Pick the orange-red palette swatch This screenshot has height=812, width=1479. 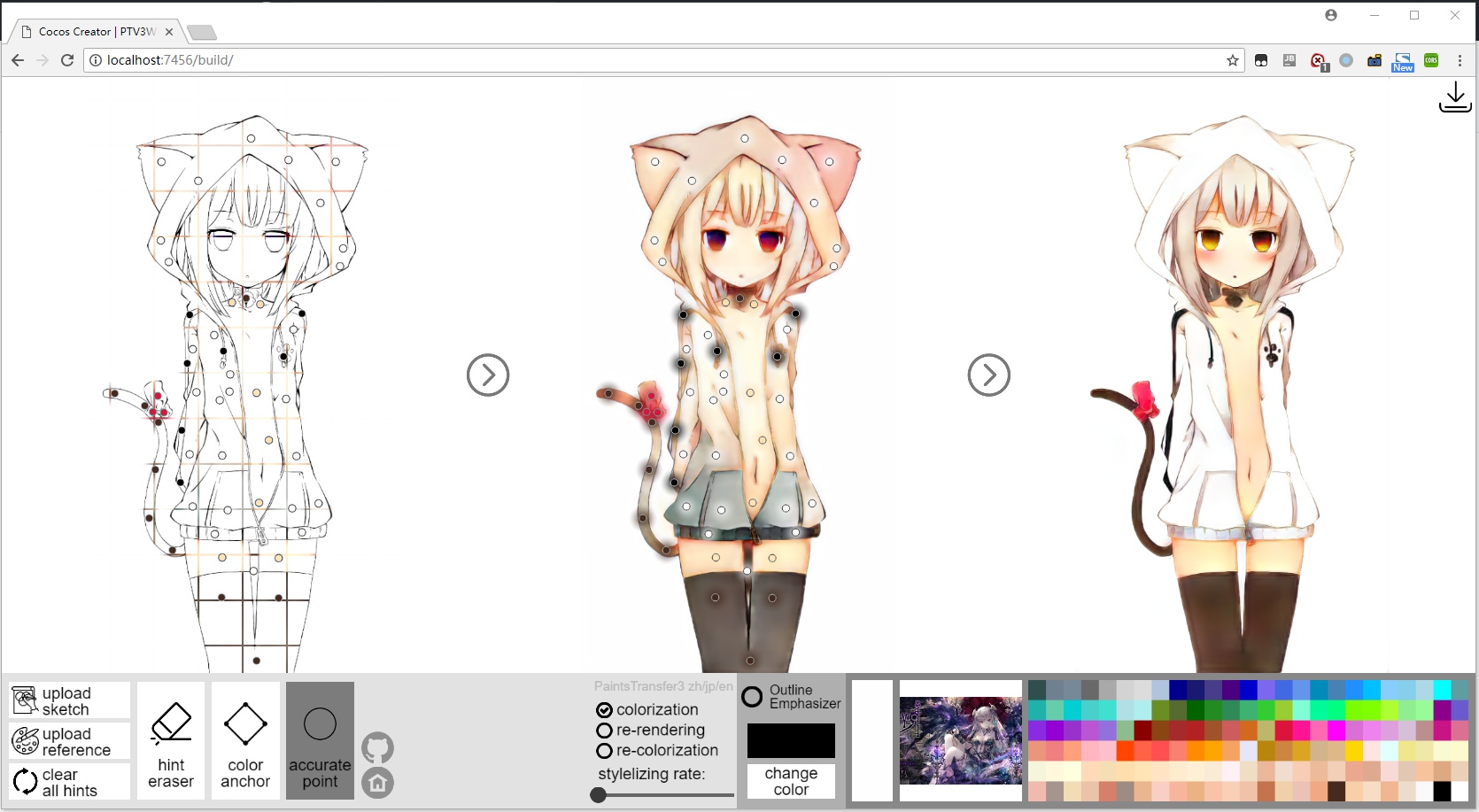click(1125, 751)
